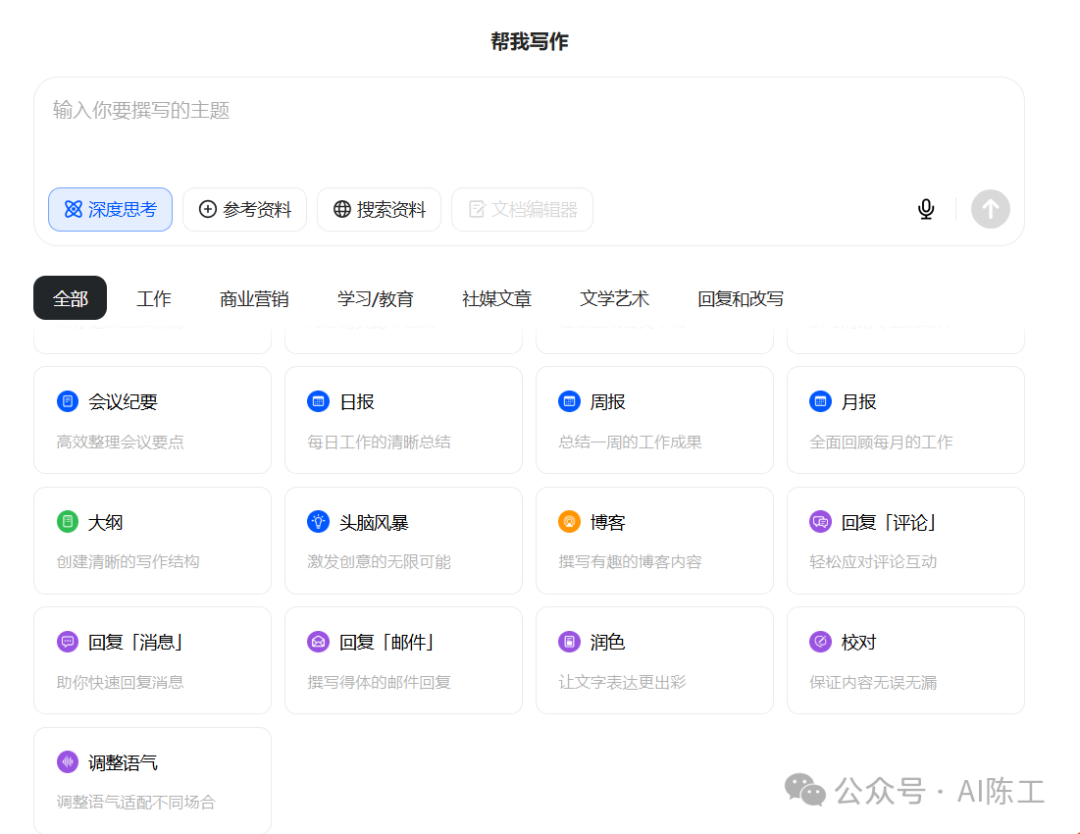Choose the 周报 weekly report card
Screen dimensions: 1080x834
tap(654, 420)
